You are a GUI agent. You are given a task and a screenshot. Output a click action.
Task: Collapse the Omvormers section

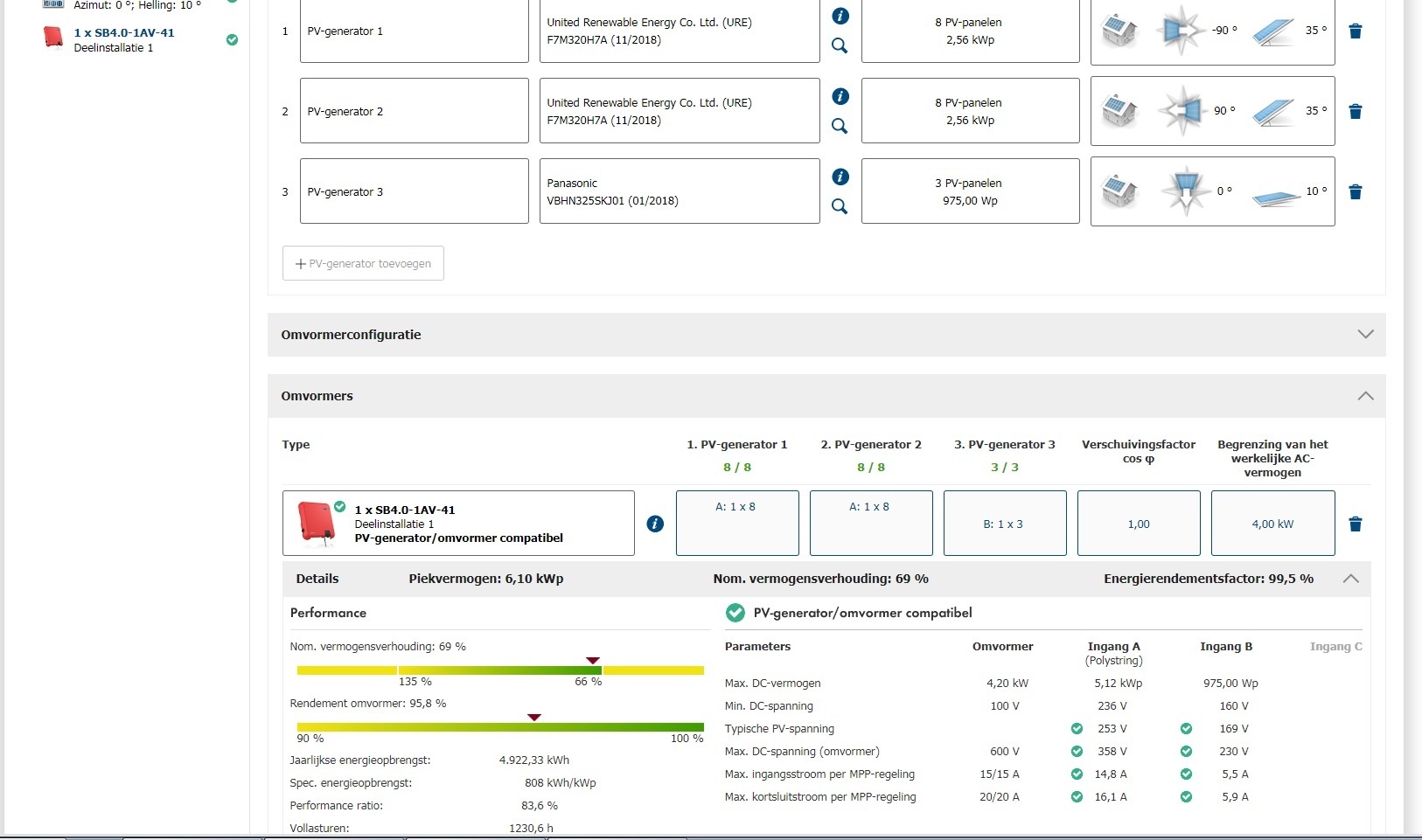coord(1365,396)
